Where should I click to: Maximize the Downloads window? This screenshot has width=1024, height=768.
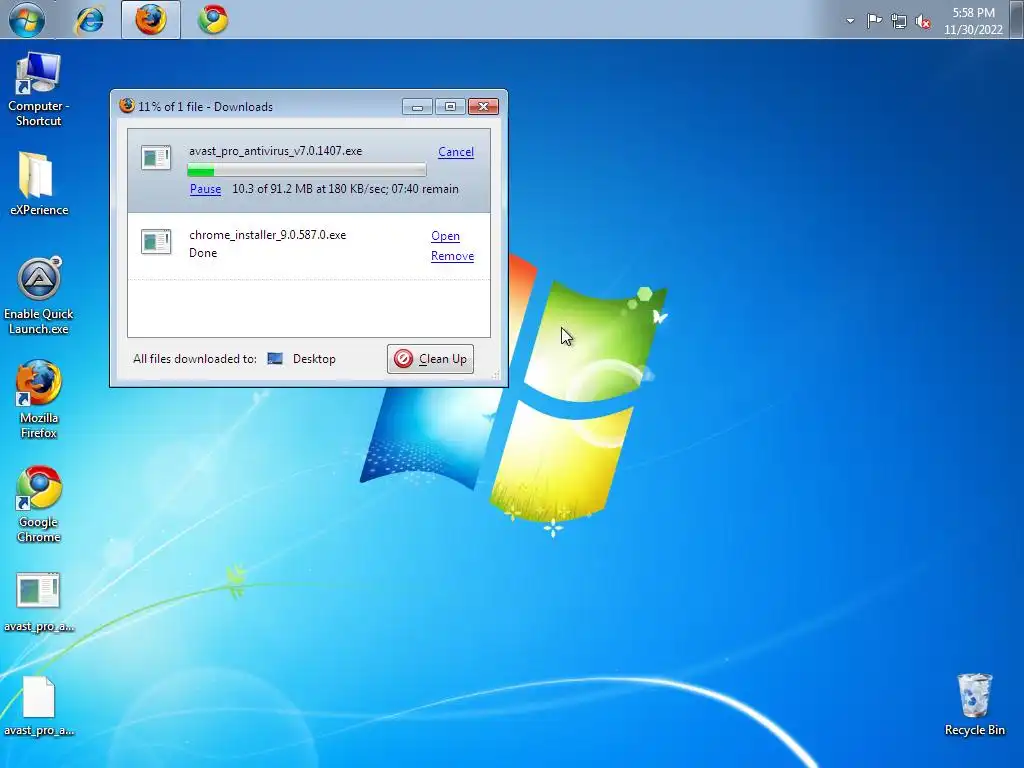pos(450,106)
